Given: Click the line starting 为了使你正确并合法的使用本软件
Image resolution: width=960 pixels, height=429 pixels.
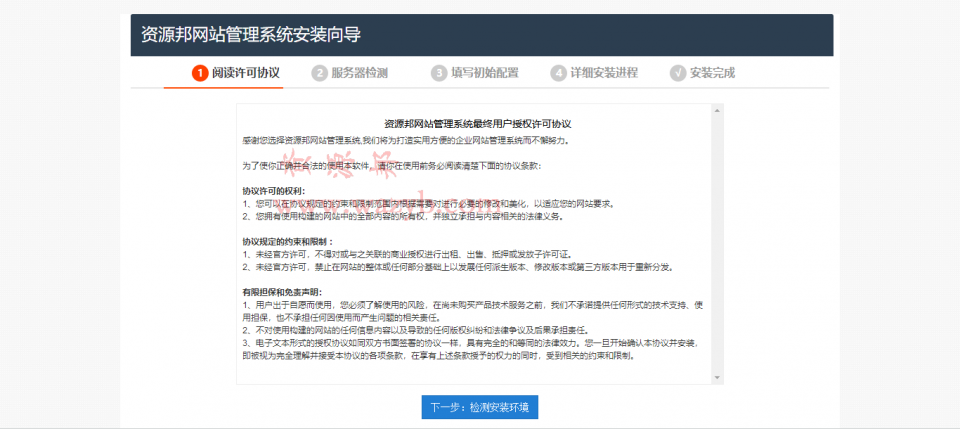Looking at the screenshot, I should click(x=392, y=166).
